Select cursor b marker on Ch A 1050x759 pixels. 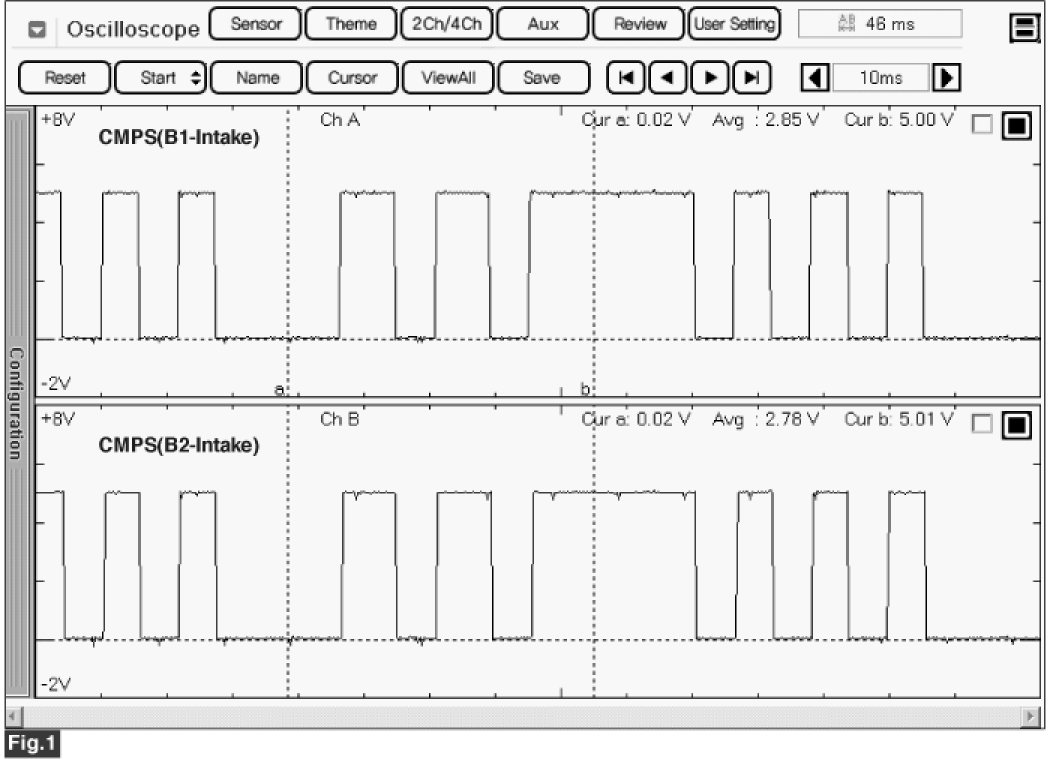(586, 388)
